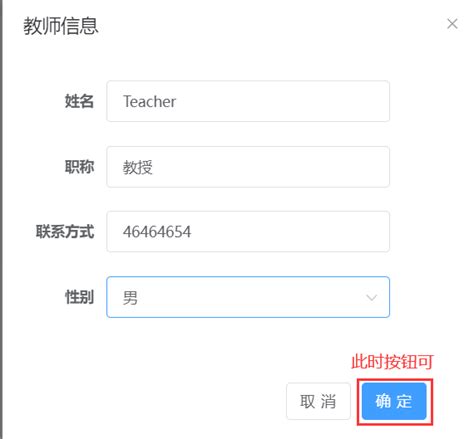The width and height of the screenshot is (474, 439).
Task: Focus the 联系方式 input field
Action: [x=248, y=232]
